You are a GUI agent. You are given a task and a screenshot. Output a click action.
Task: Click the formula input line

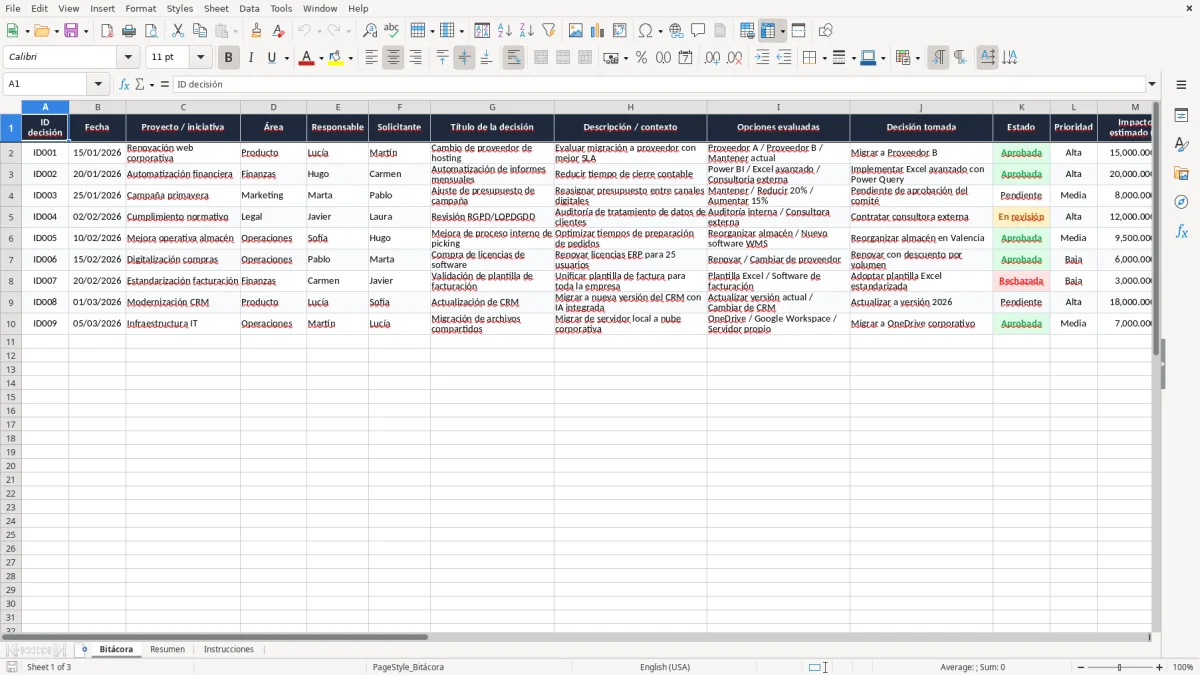[659, 84]
